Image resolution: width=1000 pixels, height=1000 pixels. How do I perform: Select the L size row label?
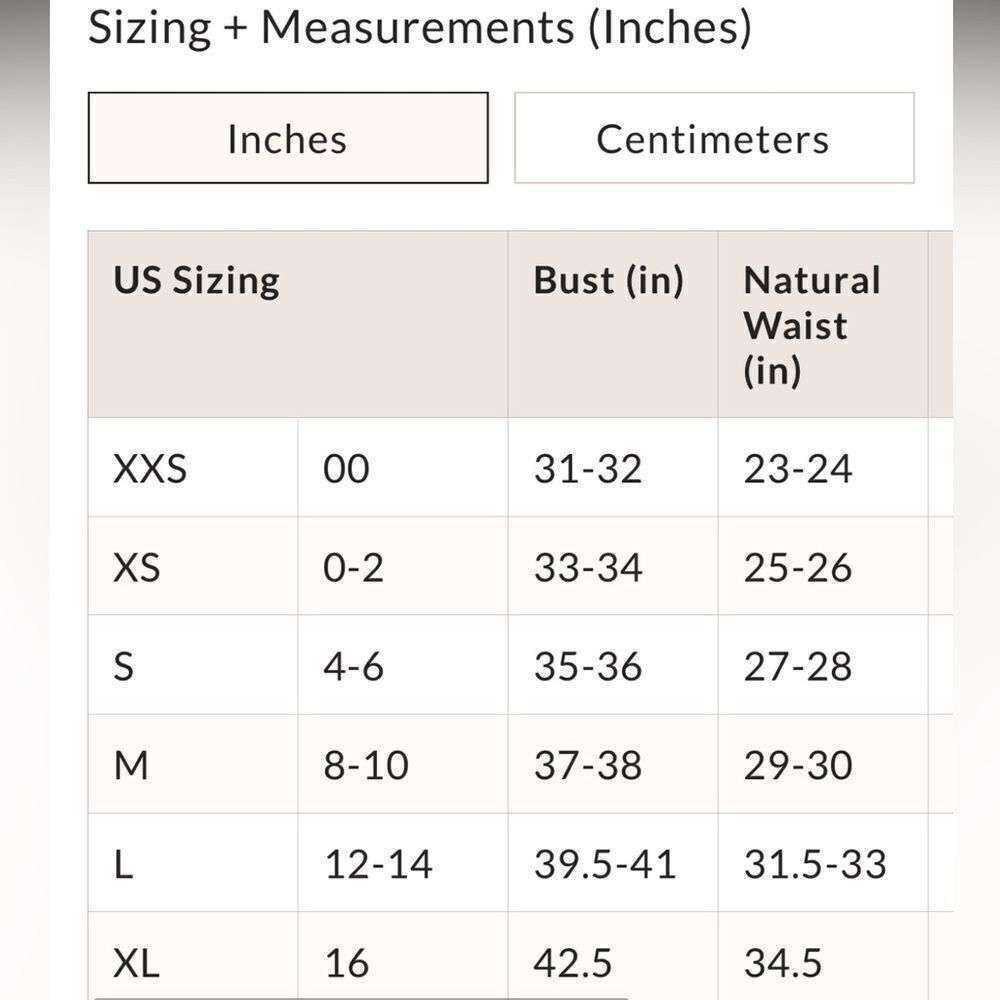coord(123,864)
